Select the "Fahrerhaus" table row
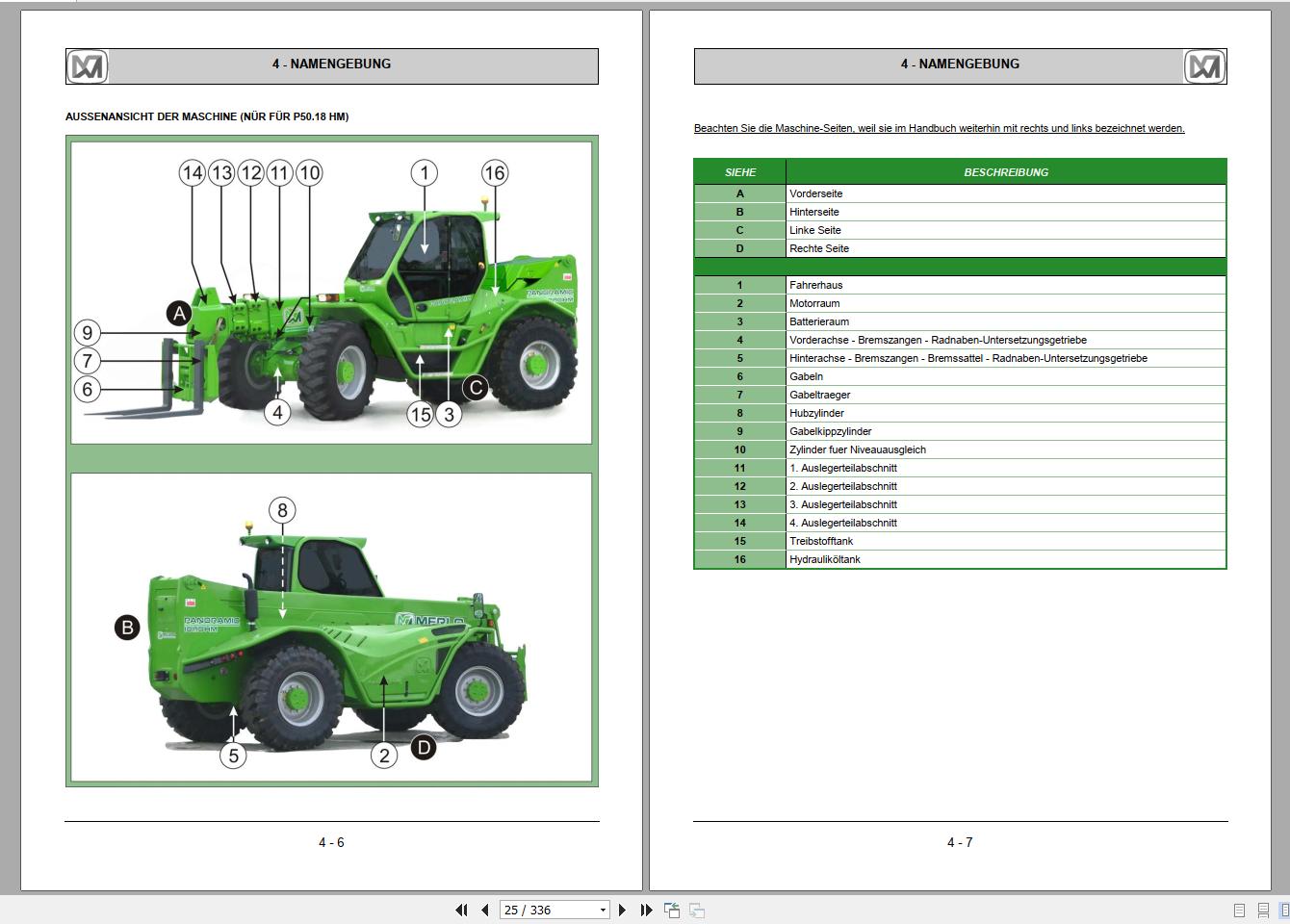Viewport: 1290px width, 924px height. pos(816,285)
